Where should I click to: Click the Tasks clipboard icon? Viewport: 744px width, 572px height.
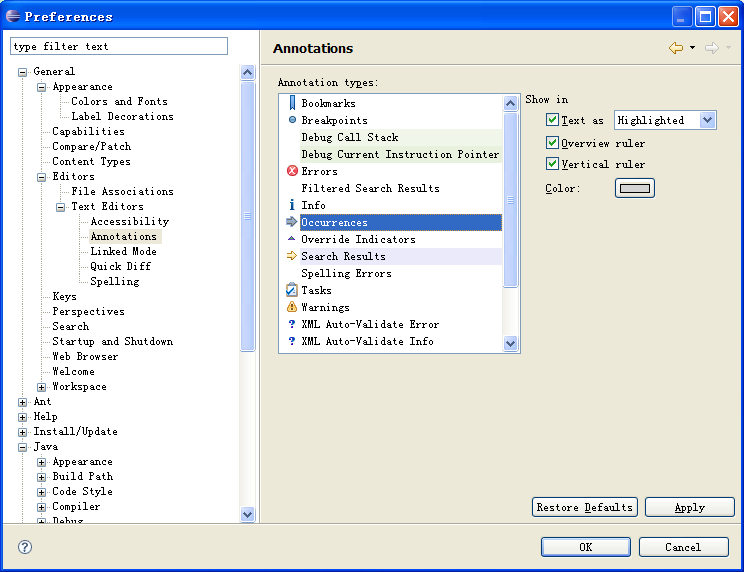point(292,290)
